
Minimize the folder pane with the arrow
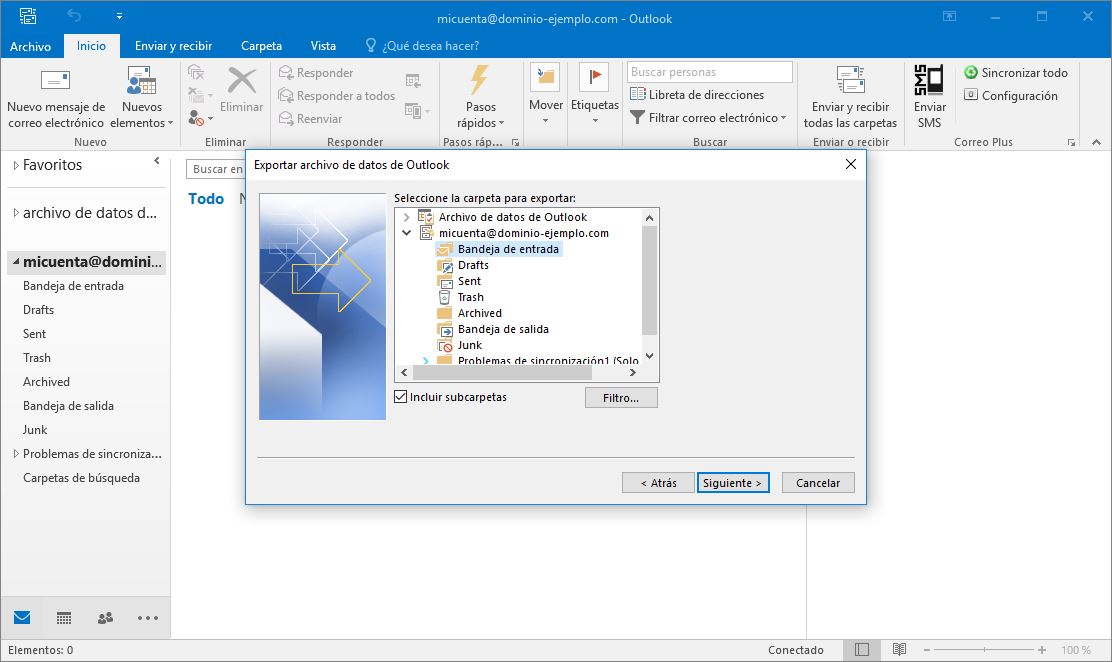pos(157,161)
